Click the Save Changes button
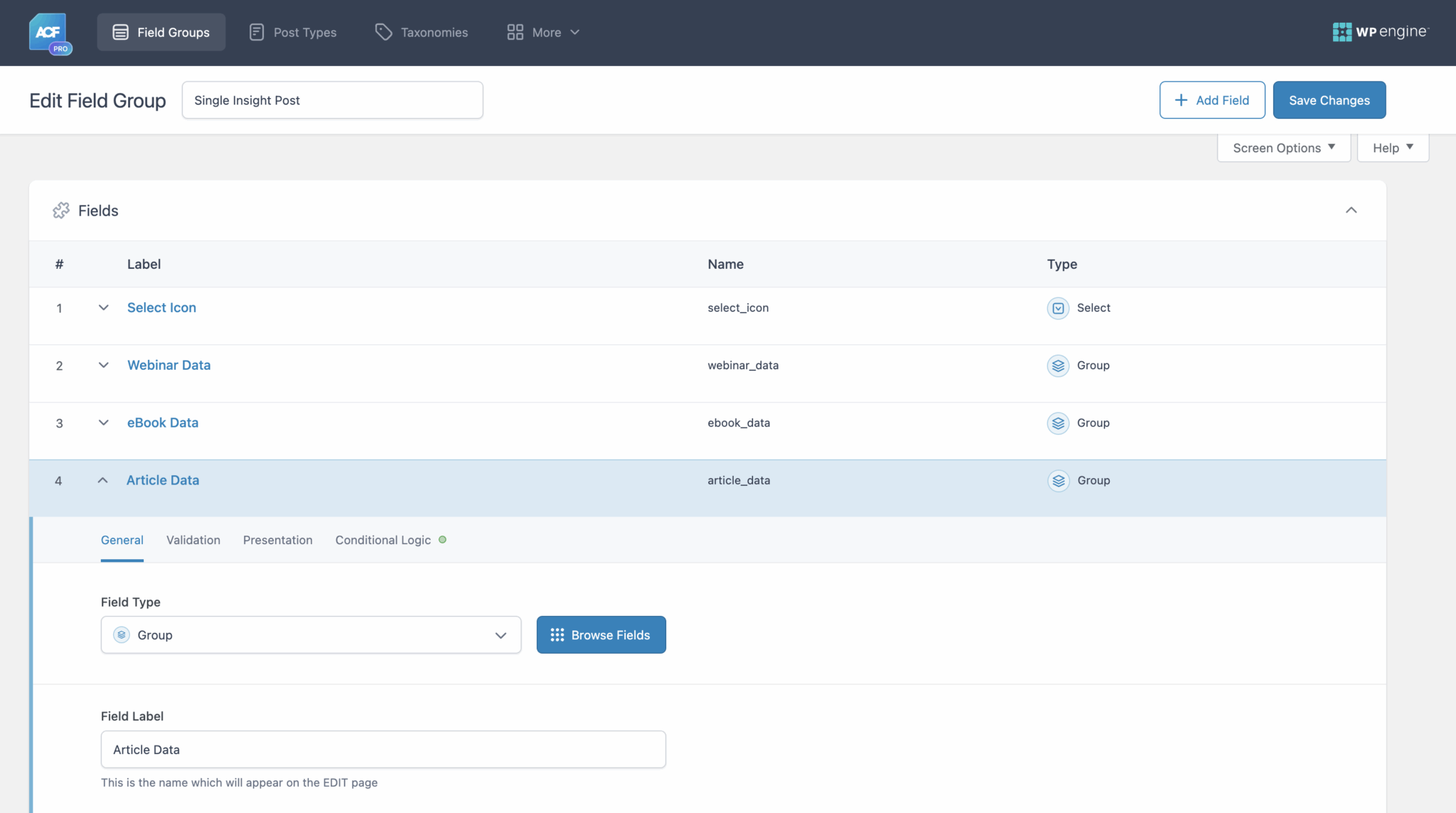1456x813 pixels. click(x=1328, y=100)
